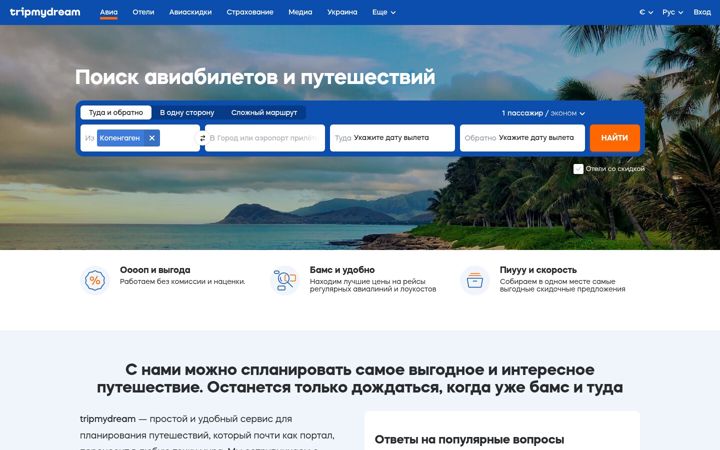The height and width of the screenshot is (450, 720).
Task: Select the Туда и обратно tab
Action: click(x=116, y=112)
